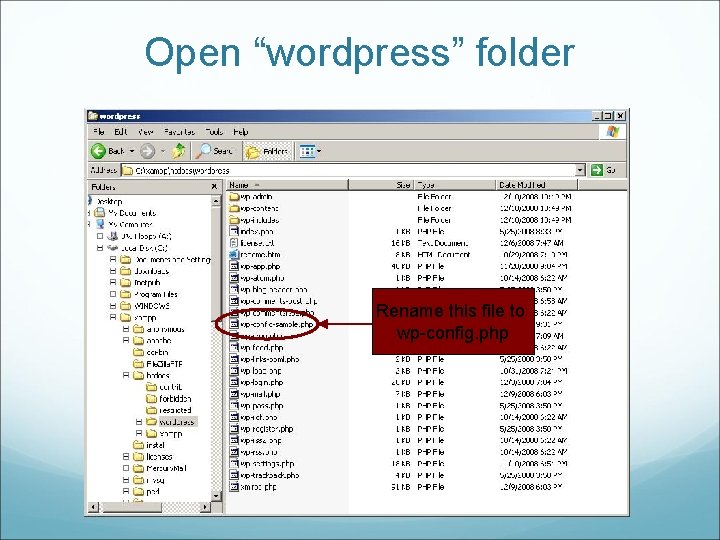This screenshot has height=540, width=720.
Task: Sort by Type column header
Action: pyautogui.click(x=455, y=185)
